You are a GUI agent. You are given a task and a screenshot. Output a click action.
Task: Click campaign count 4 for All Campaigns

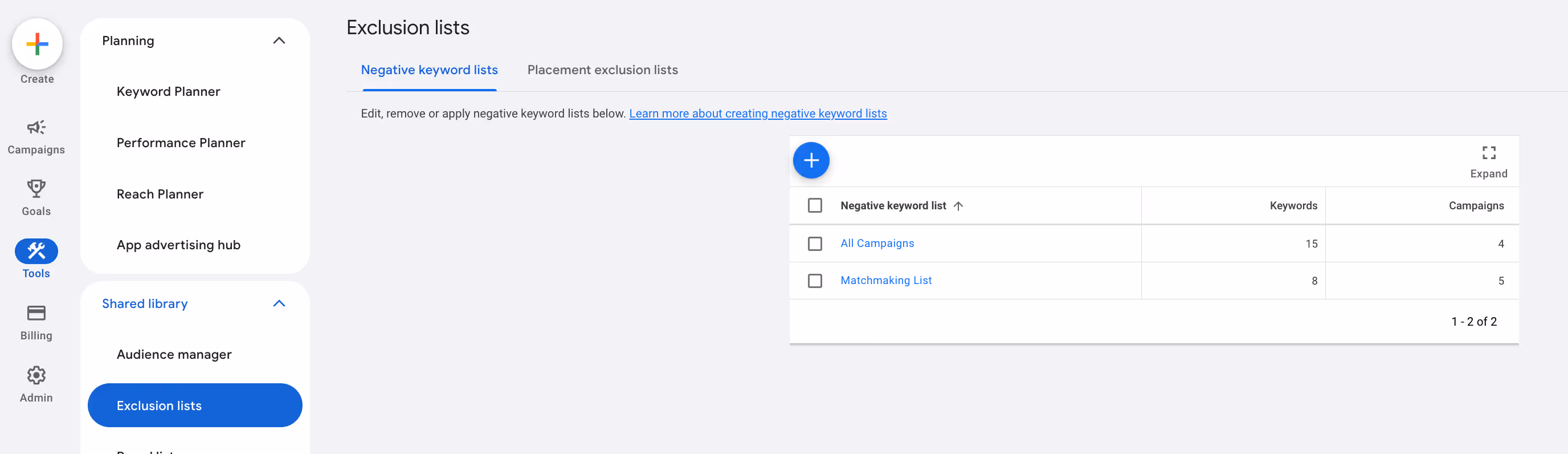1500,244
